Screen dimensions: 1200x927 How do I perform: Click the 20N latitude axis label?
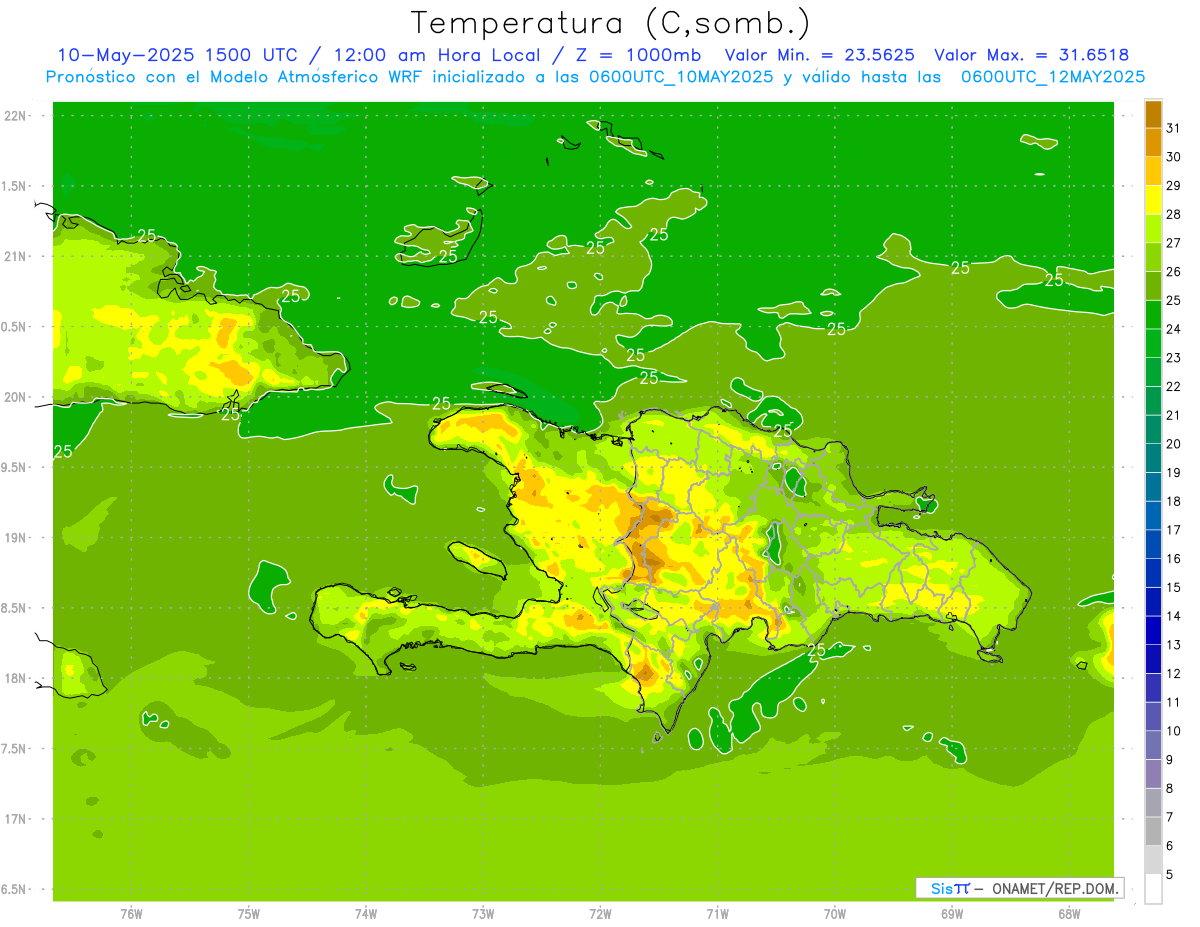click(x=17, y=397)
